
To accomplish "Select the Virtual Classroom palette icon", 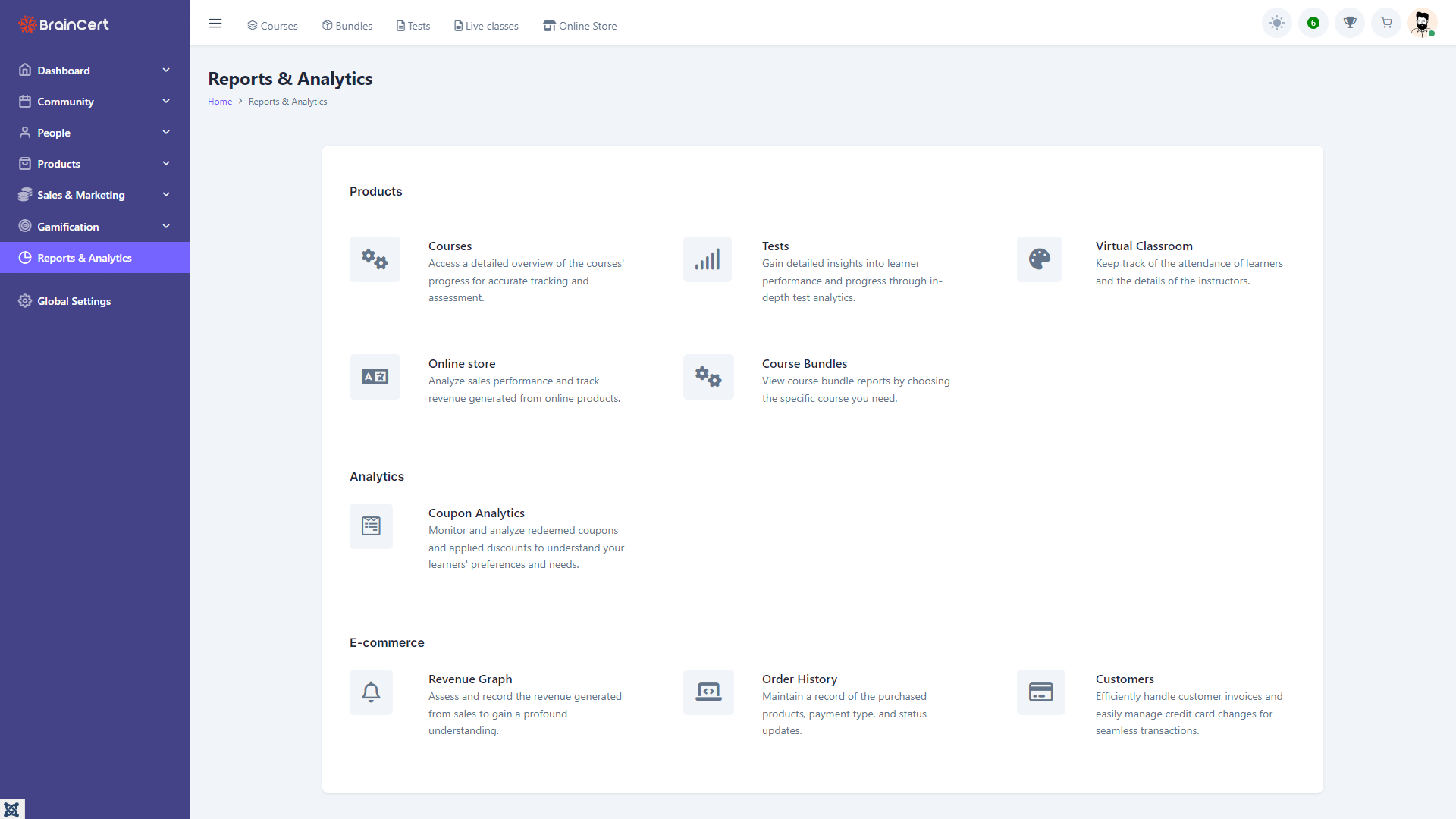I will pyautogui.click(x=1039, y=259).
